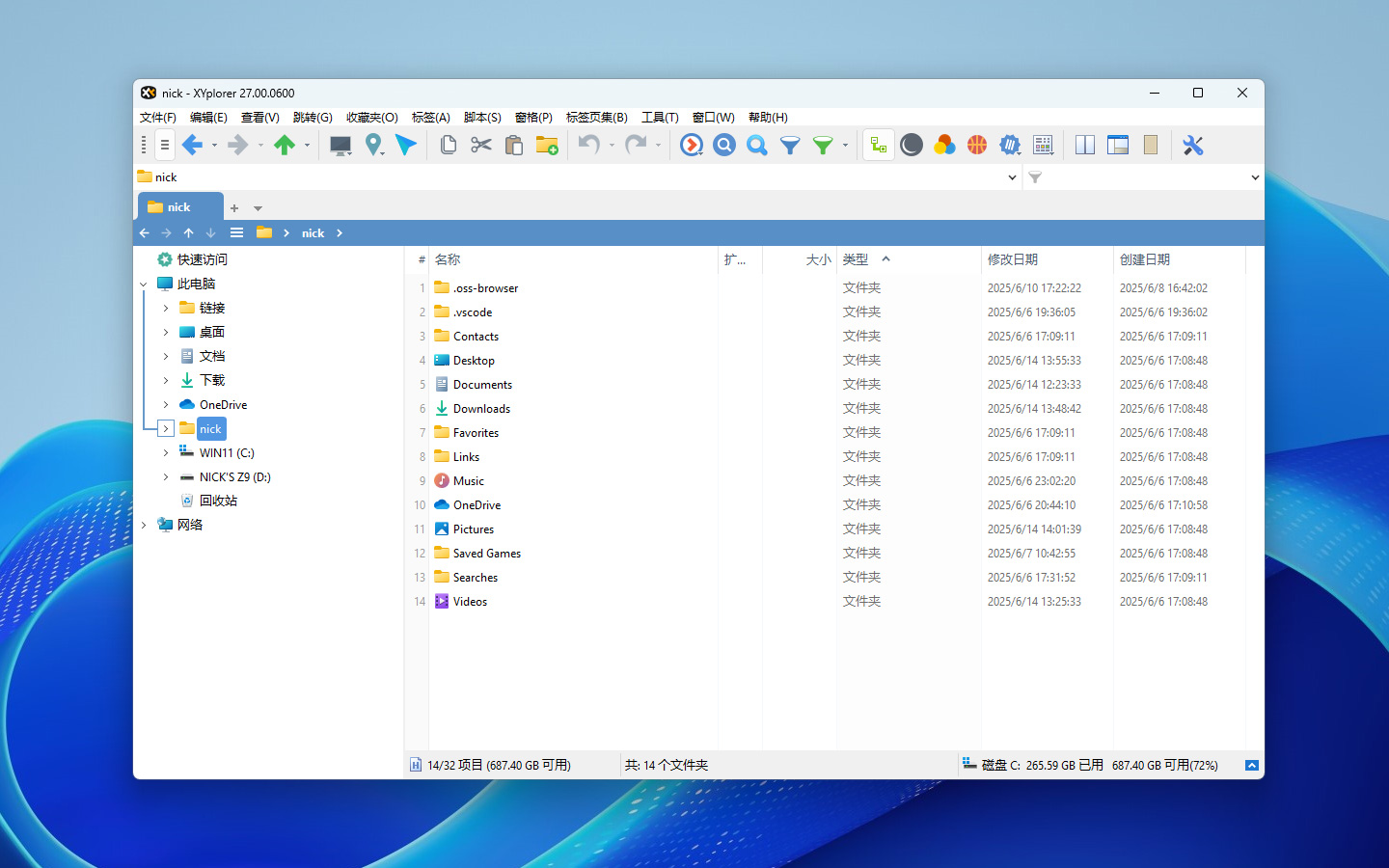
Task: Click the blue gear badge icon in toolbar
Action: point(1010,146)
